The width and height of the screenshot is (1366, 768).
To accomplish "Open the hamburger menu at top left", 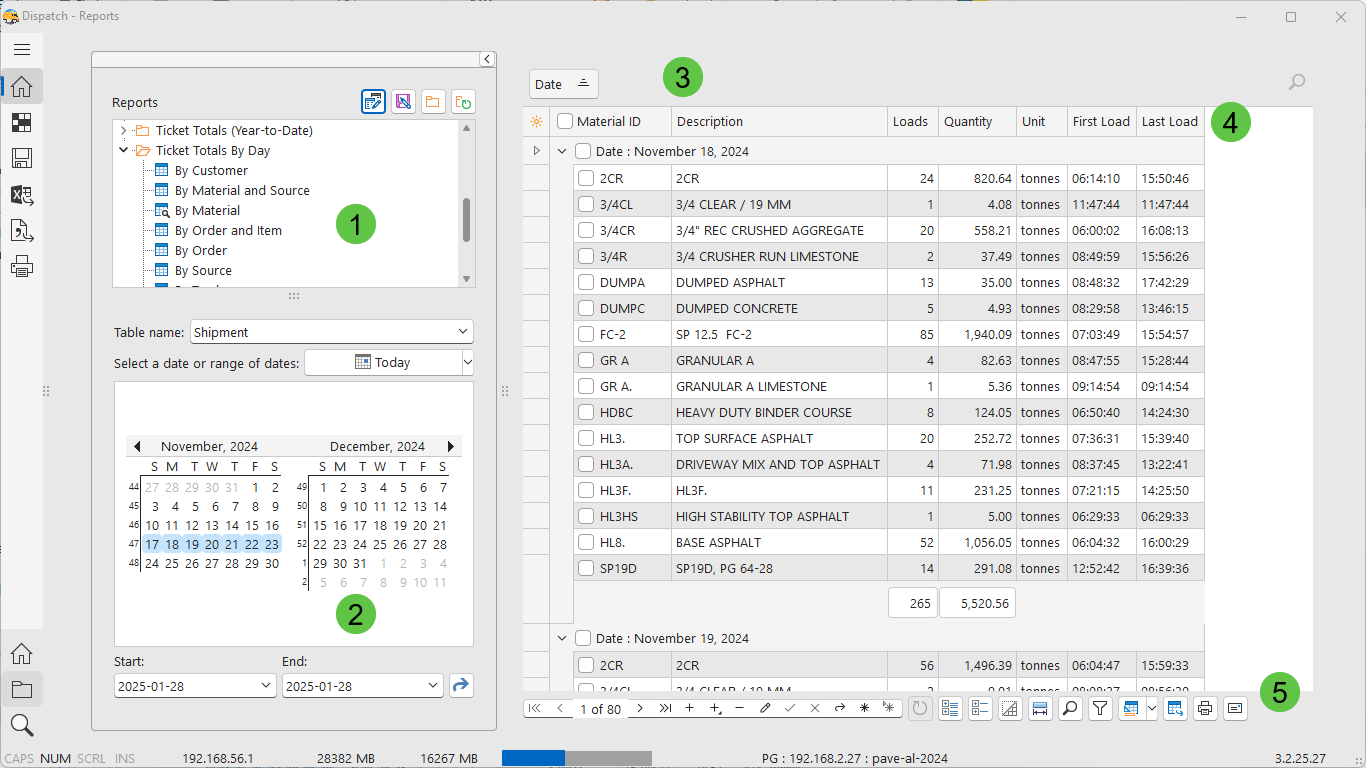I will pyautogui.click(x=22, y=49).
